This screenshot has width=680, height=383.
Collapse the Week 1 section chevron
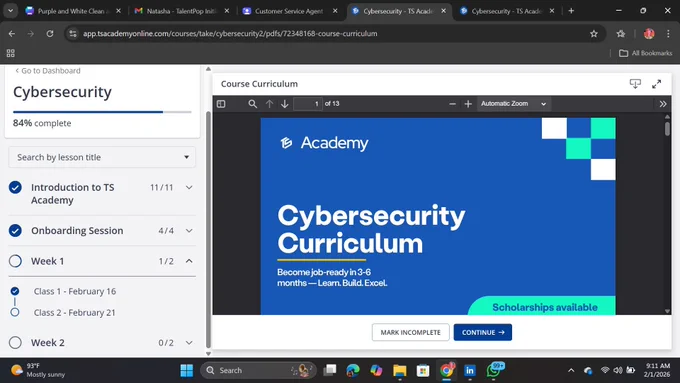click(189, 261)
